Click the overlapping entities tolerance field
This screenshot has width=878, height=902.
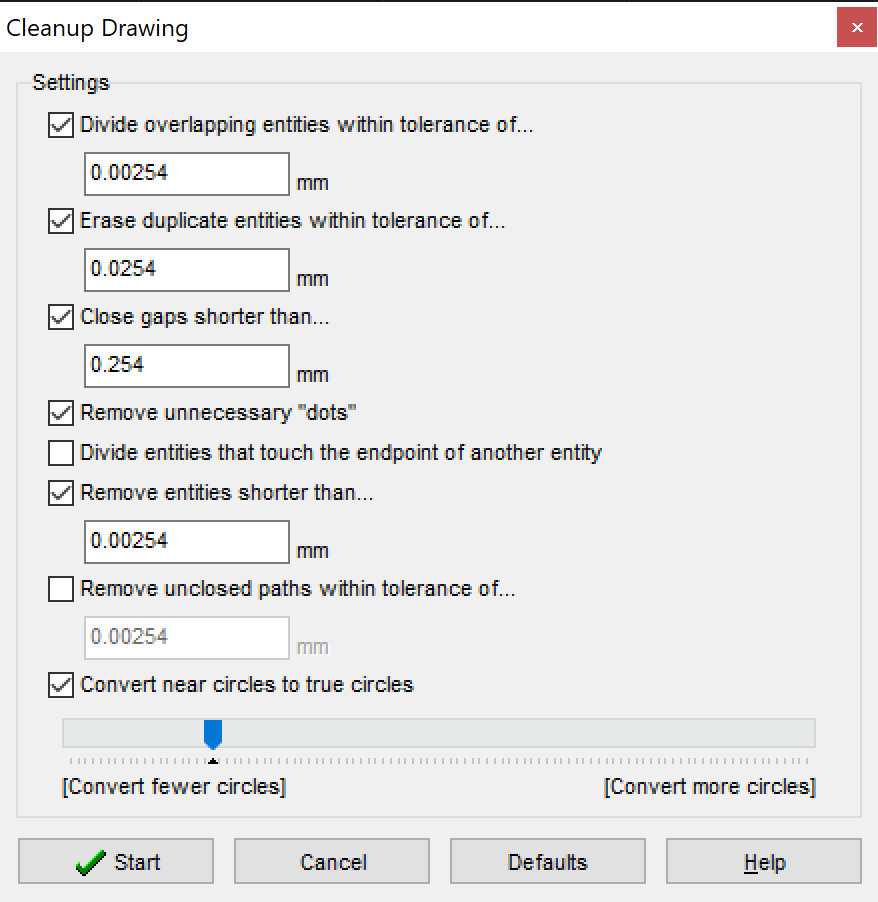click(x=187, y=174)
